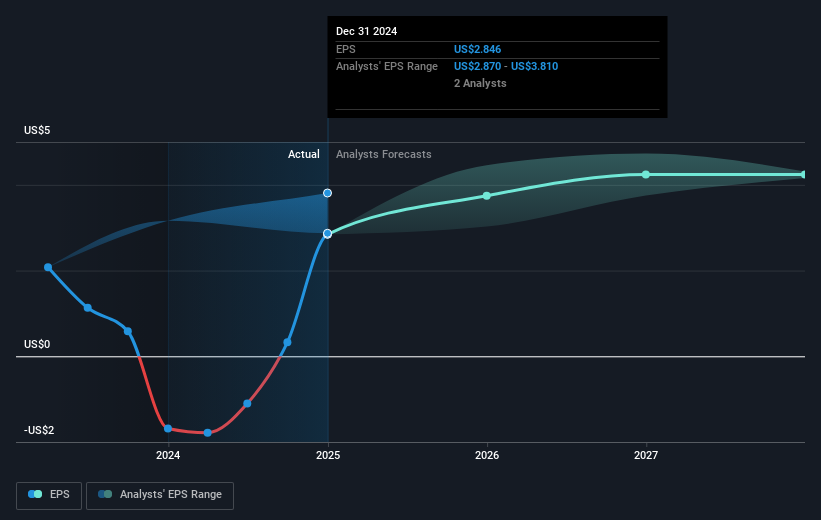
Task: Select the 2026 forecast data point
Action: pyautogui.click(x=487, y=196)
